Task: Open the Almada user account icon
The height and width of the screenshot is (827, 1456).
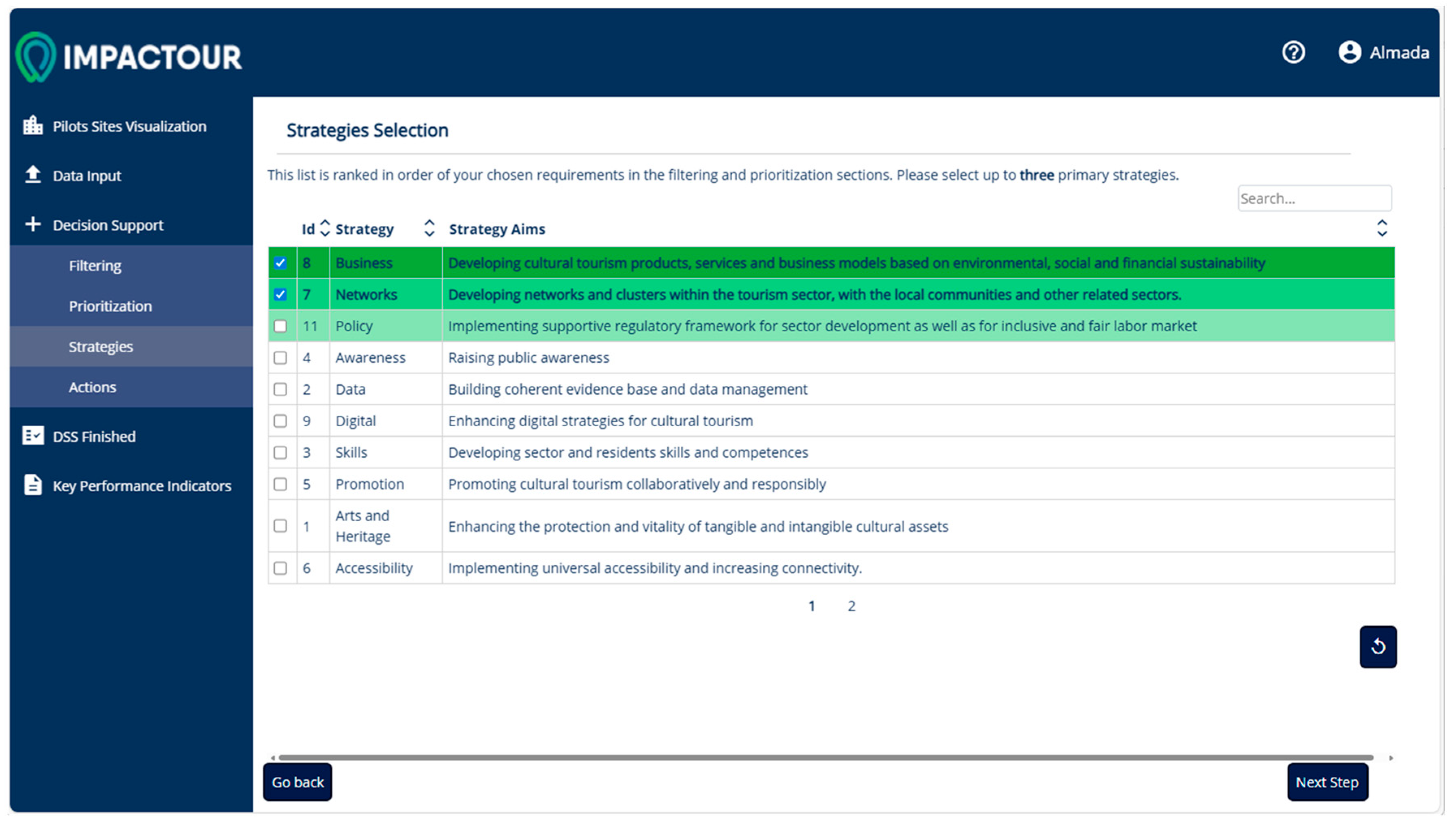Action: click(1349, 52)
